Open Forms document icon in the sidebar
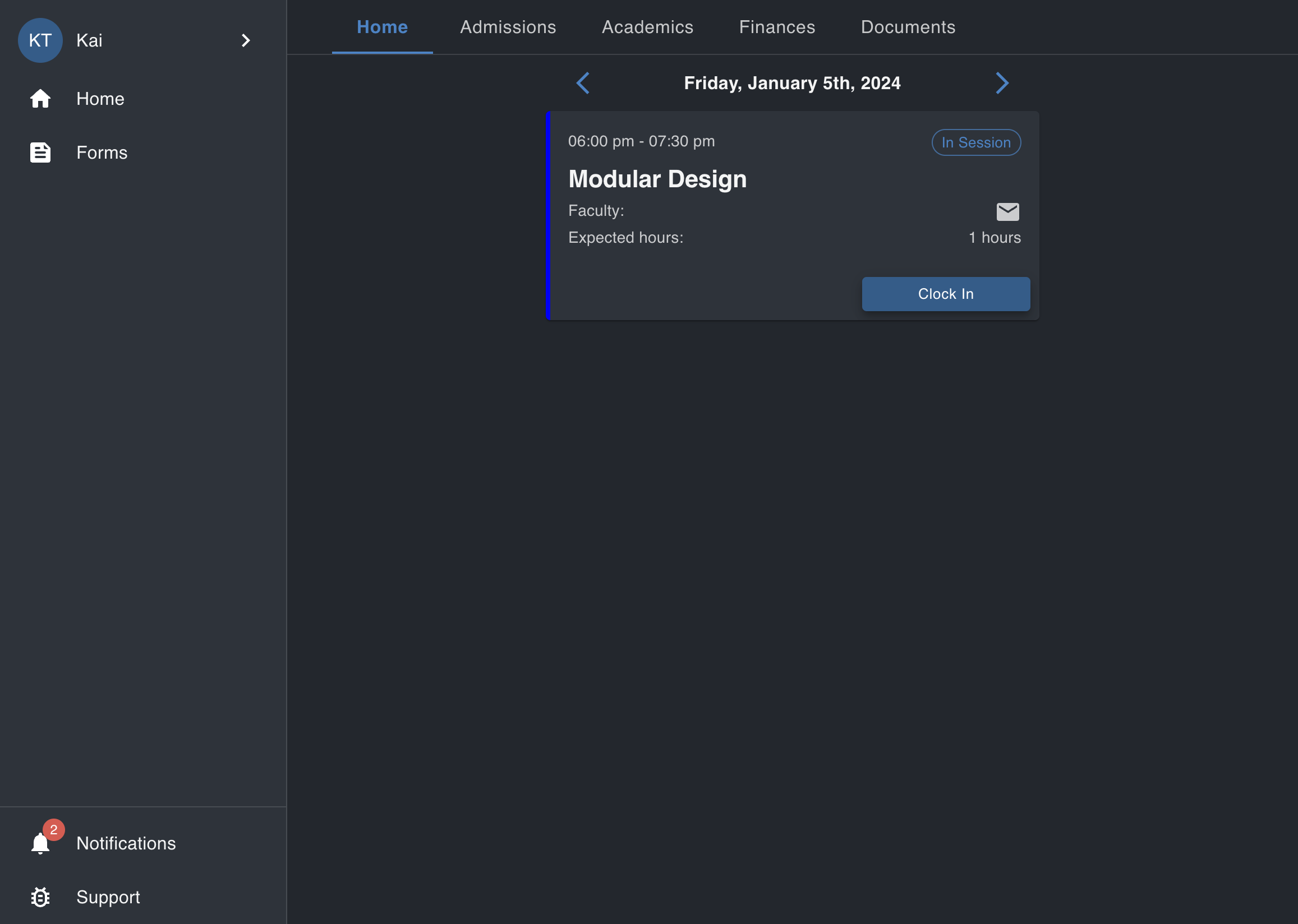This screenshot has height=924, width=1298. (x=40, y=153)
